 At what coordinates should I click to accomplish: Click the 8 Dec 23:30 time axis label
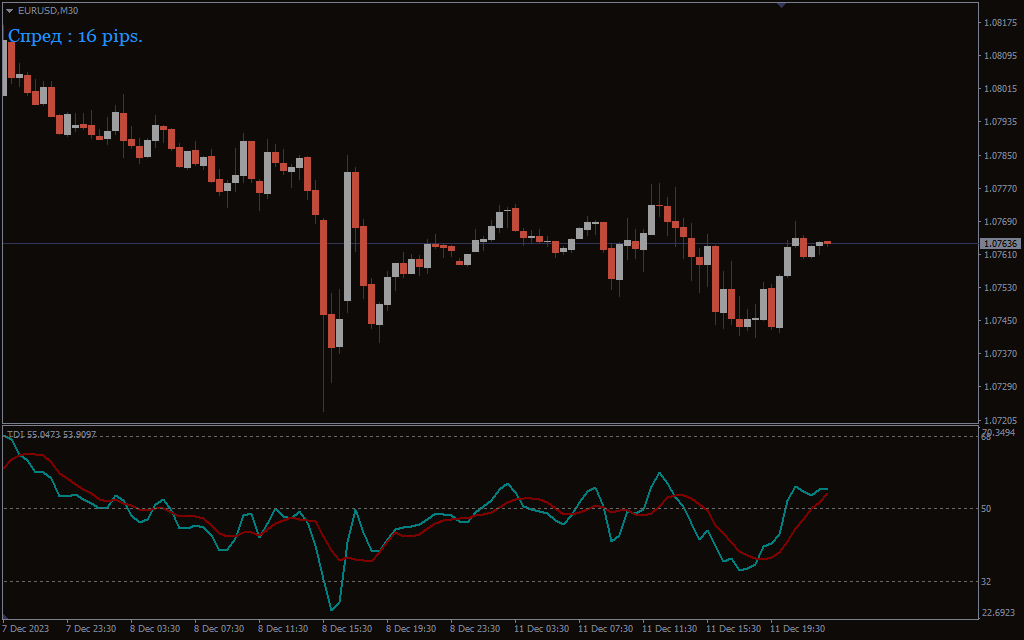click(475, 629)
